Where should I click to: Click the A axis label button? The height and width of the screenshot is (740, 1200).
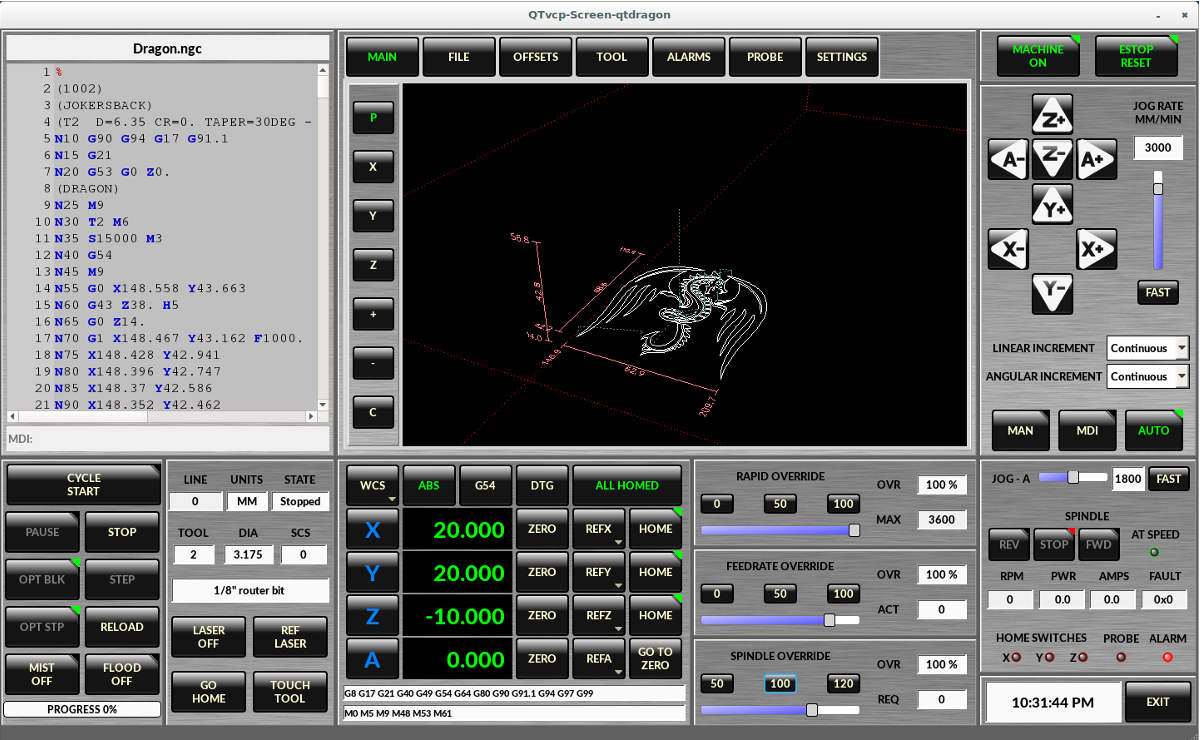(x=373, y=659)
